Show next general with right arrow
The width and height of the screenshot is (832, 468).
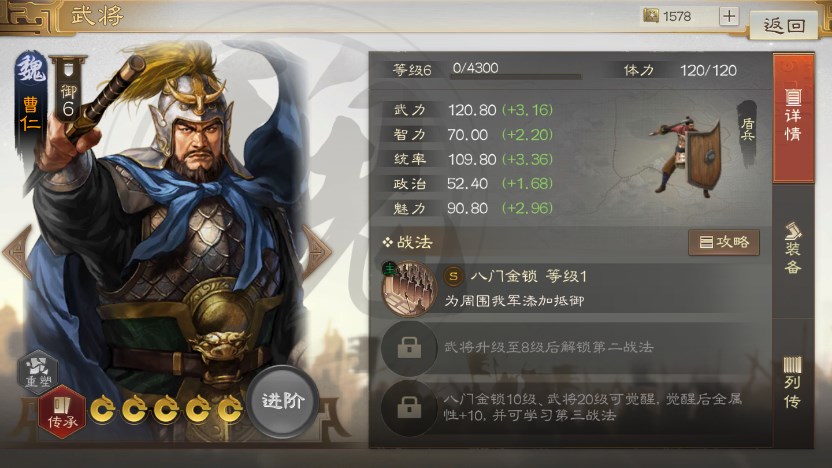pos(316,252)
